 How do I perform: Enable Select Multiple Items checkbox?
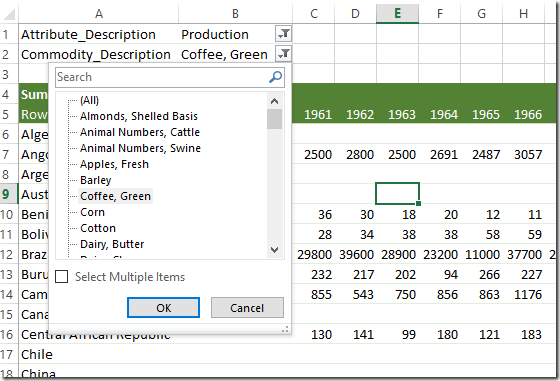62,277
